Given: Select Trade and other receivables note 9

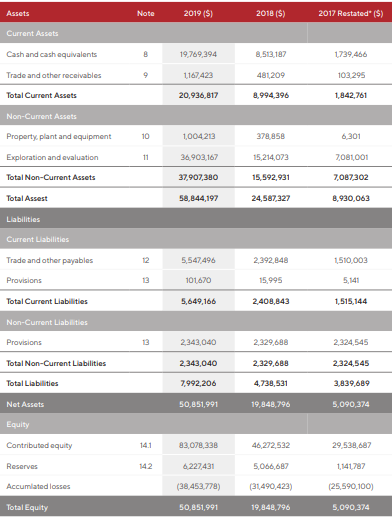Looking at the screenshot, I should pyautogui.click(x=145, y=75).
